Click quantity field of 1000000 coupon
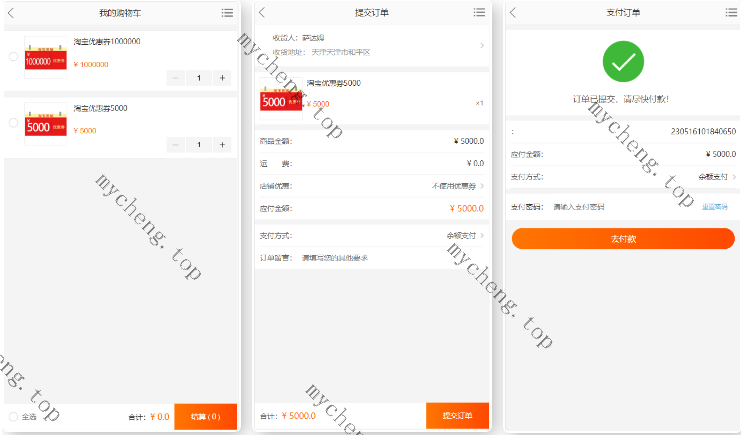This screenshot has width=741, height=435. coord(199,78)
